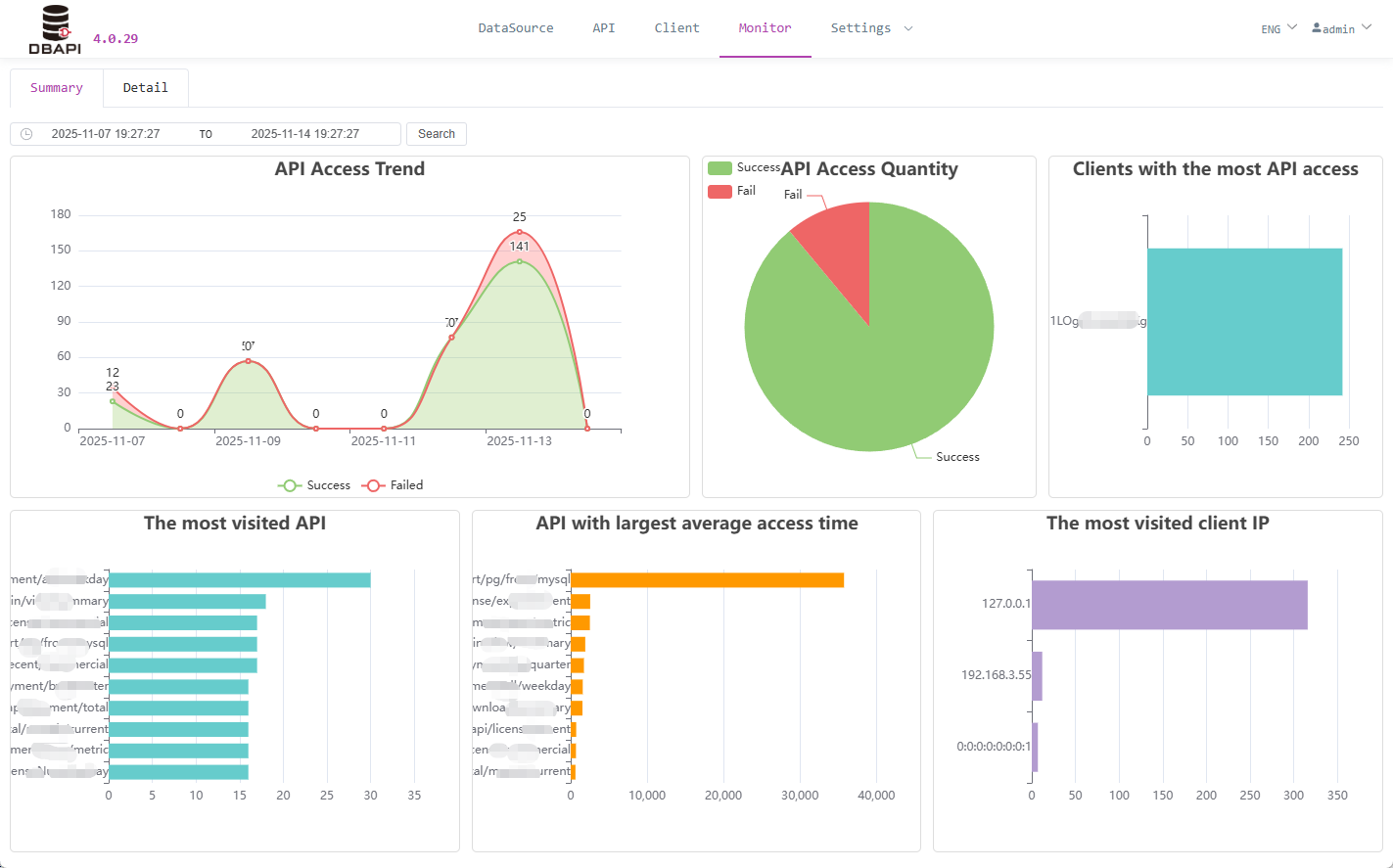Viewport: 1393px width, 868px height.
Task: Click the version number 4.0.29
Action: point(115,38)
